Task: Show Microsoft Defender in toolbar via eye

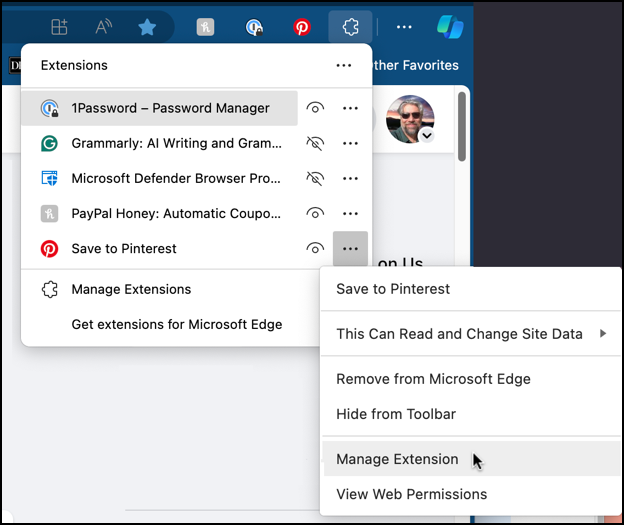Action: (x=315, y=178)
